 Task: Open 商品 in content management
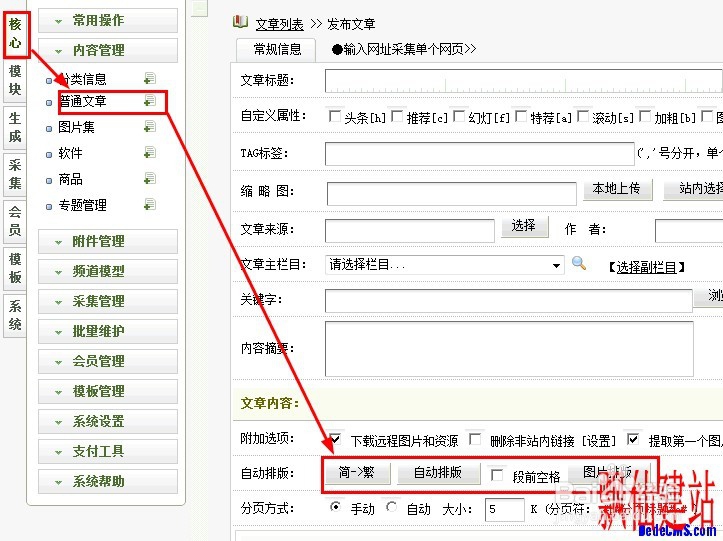[x=71, y=179]
